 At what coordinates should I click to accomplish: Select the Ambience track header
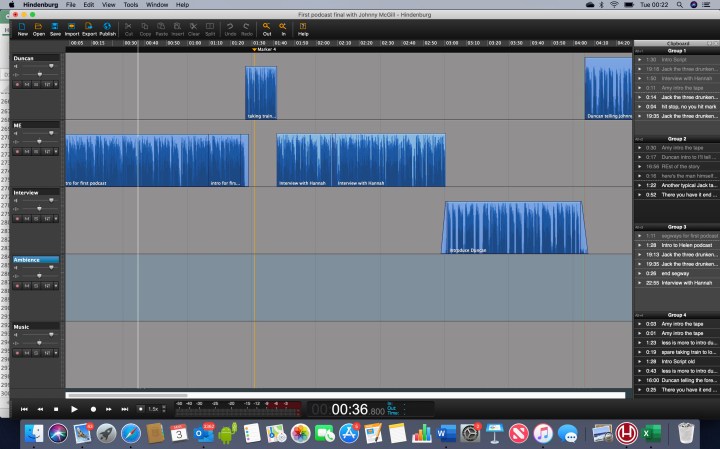tap(35, 260)
